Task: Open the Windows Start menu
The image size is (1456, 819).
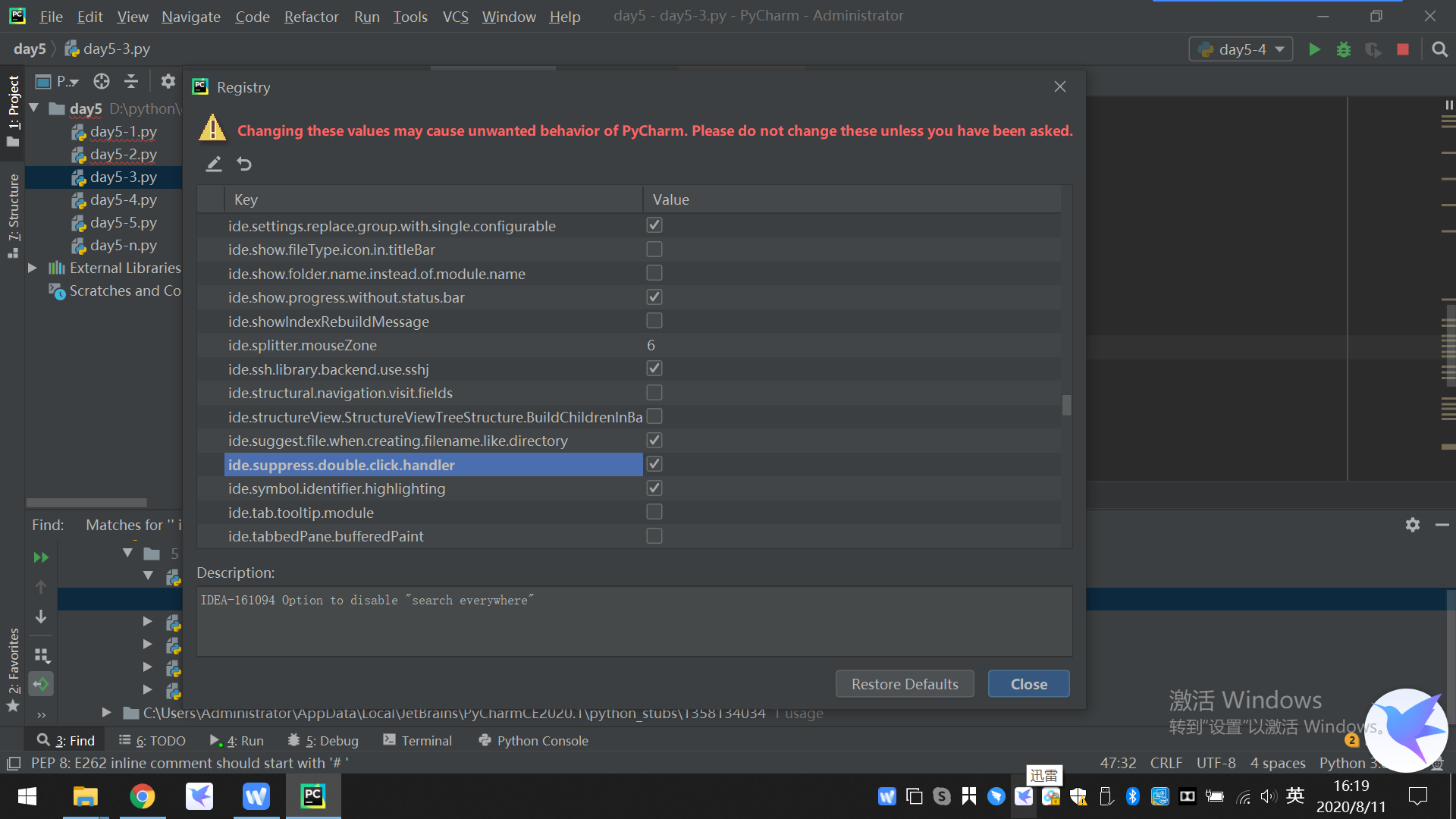Action: click(27, 796)
